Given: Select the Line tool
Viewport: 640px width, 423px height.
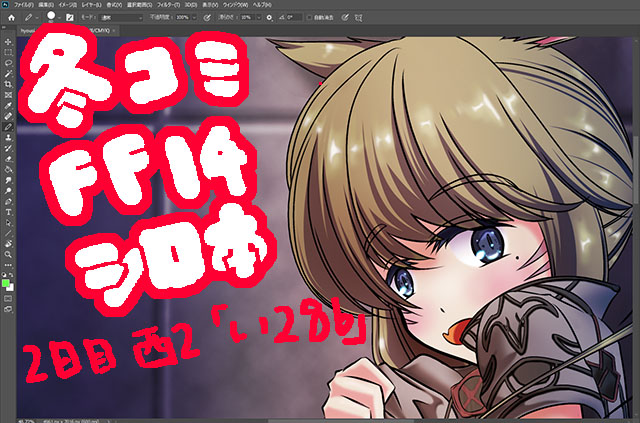Looking at the screenshot, I should [8, 233].
